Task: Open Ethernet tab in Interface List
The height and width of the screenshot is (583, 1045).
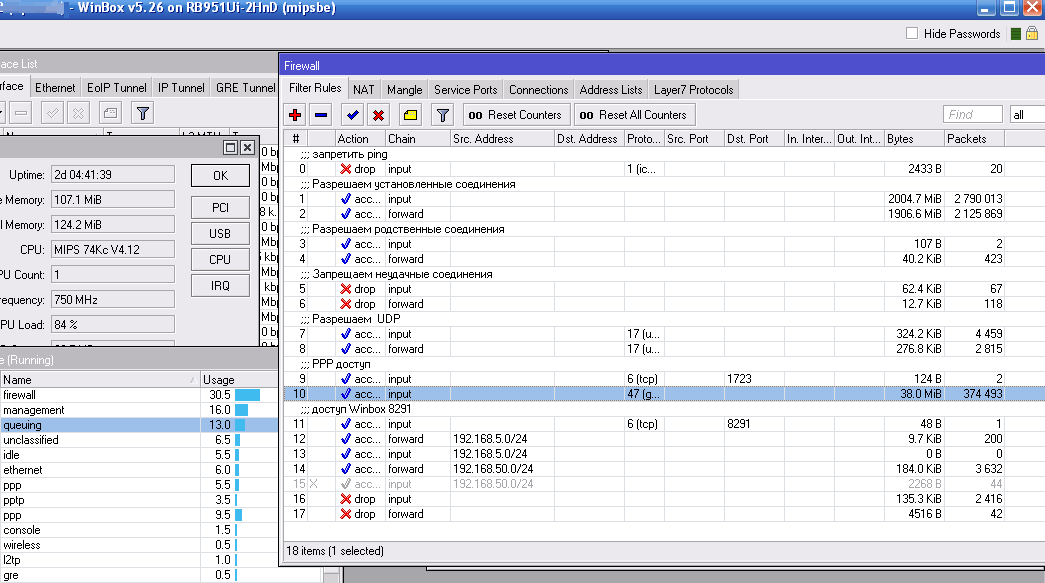Action: [x=55, y=87]
